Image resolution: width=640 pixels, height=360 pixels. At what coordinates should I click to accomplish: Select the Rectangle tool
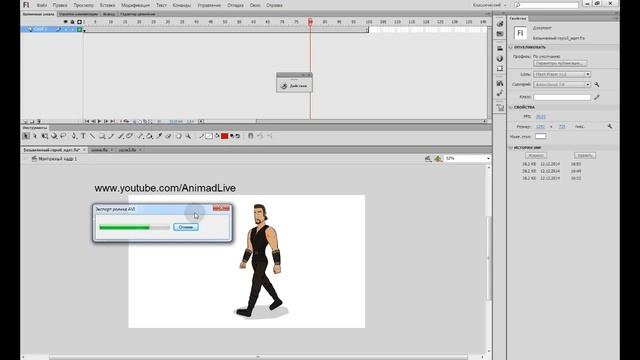point(102,136)
